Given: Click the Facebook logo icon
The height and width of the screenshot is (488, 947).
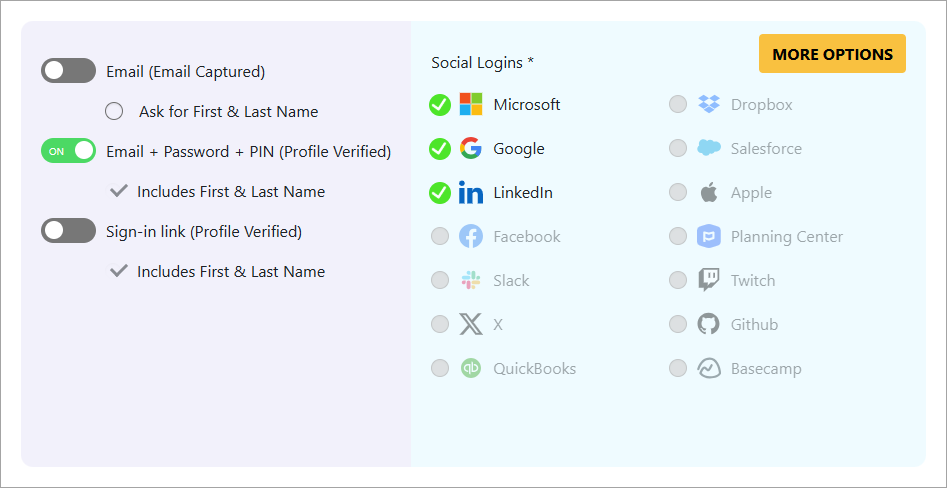Looking at the screenshot, I should (x=470, y=237).
